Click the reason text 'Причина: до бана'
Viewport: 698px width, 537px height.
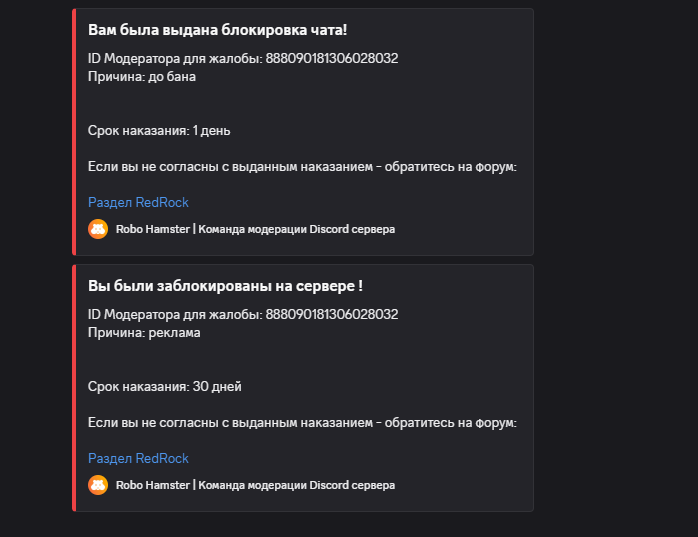coord(141,76)
